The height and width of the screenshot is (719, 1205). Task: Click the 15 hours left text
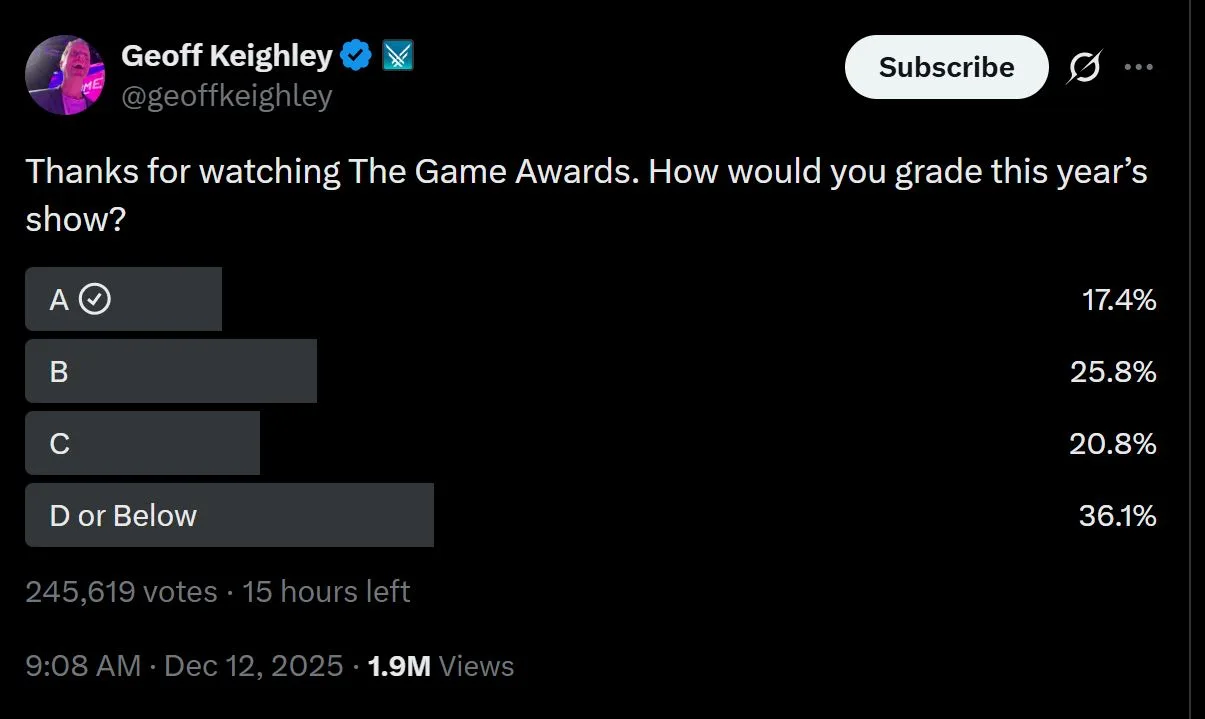(325, 591)
